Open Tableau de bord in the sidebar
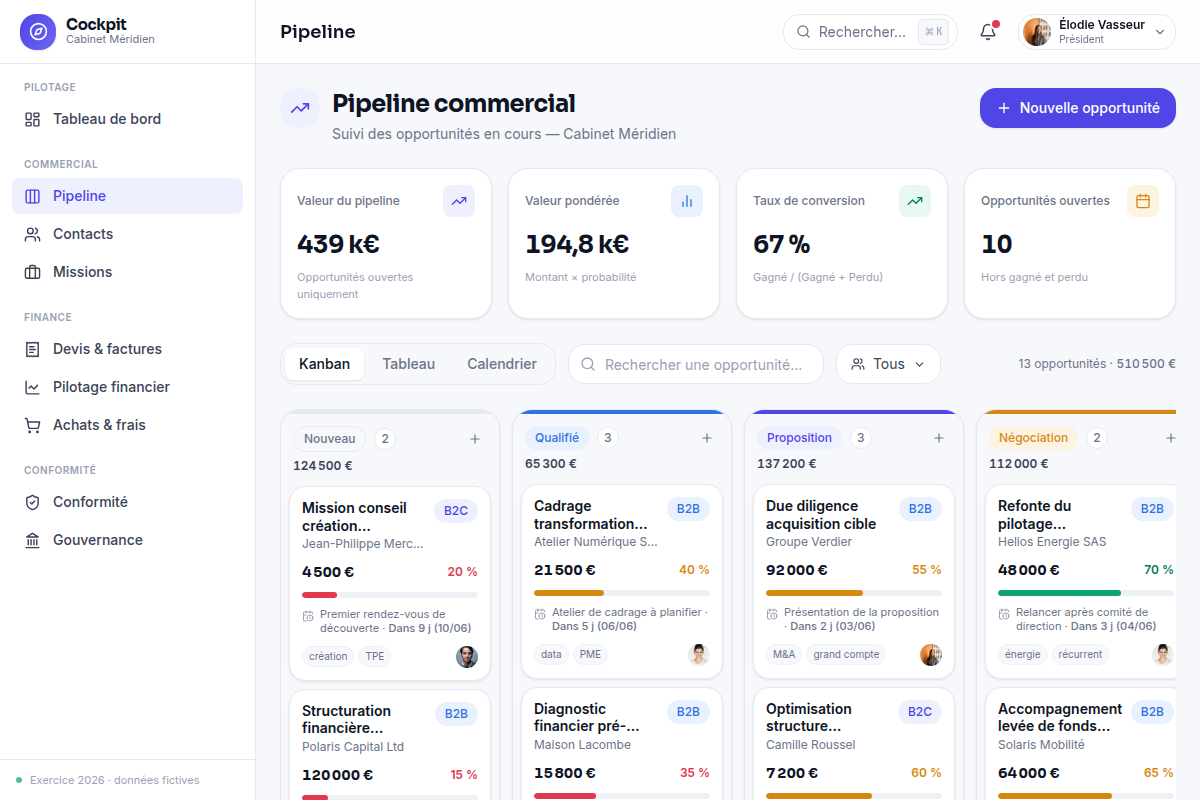Image resolution: width=1200 pixels, height=800 pixels. coord(127,119)
